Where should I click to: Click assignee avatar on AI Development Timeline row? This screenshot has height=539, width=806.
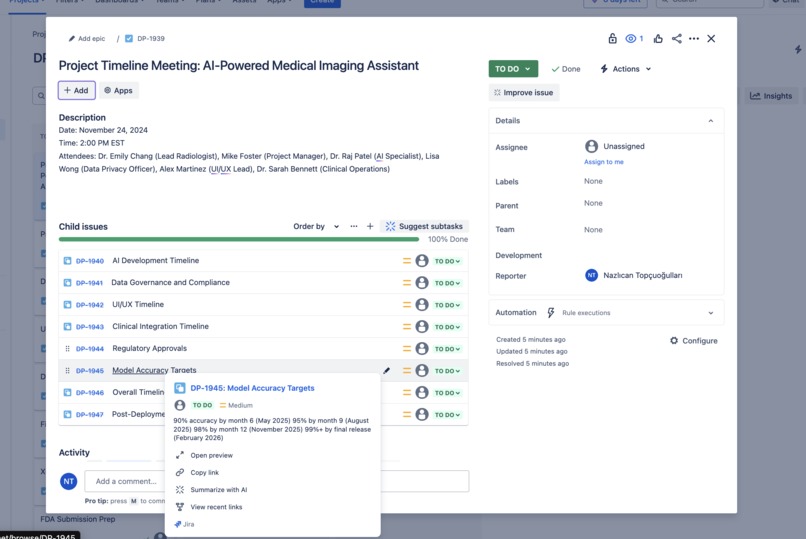click(x=422, y=261)
